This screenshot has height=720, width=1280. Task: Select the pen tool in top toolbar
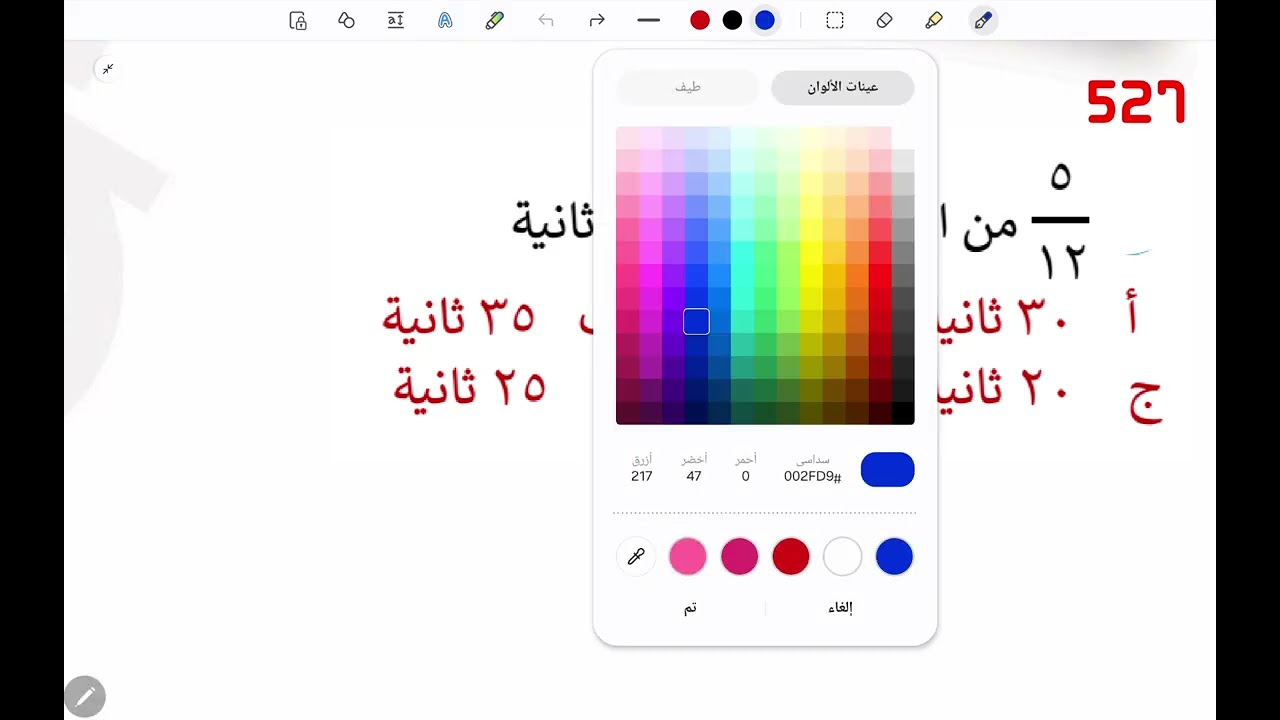(983, 20)
